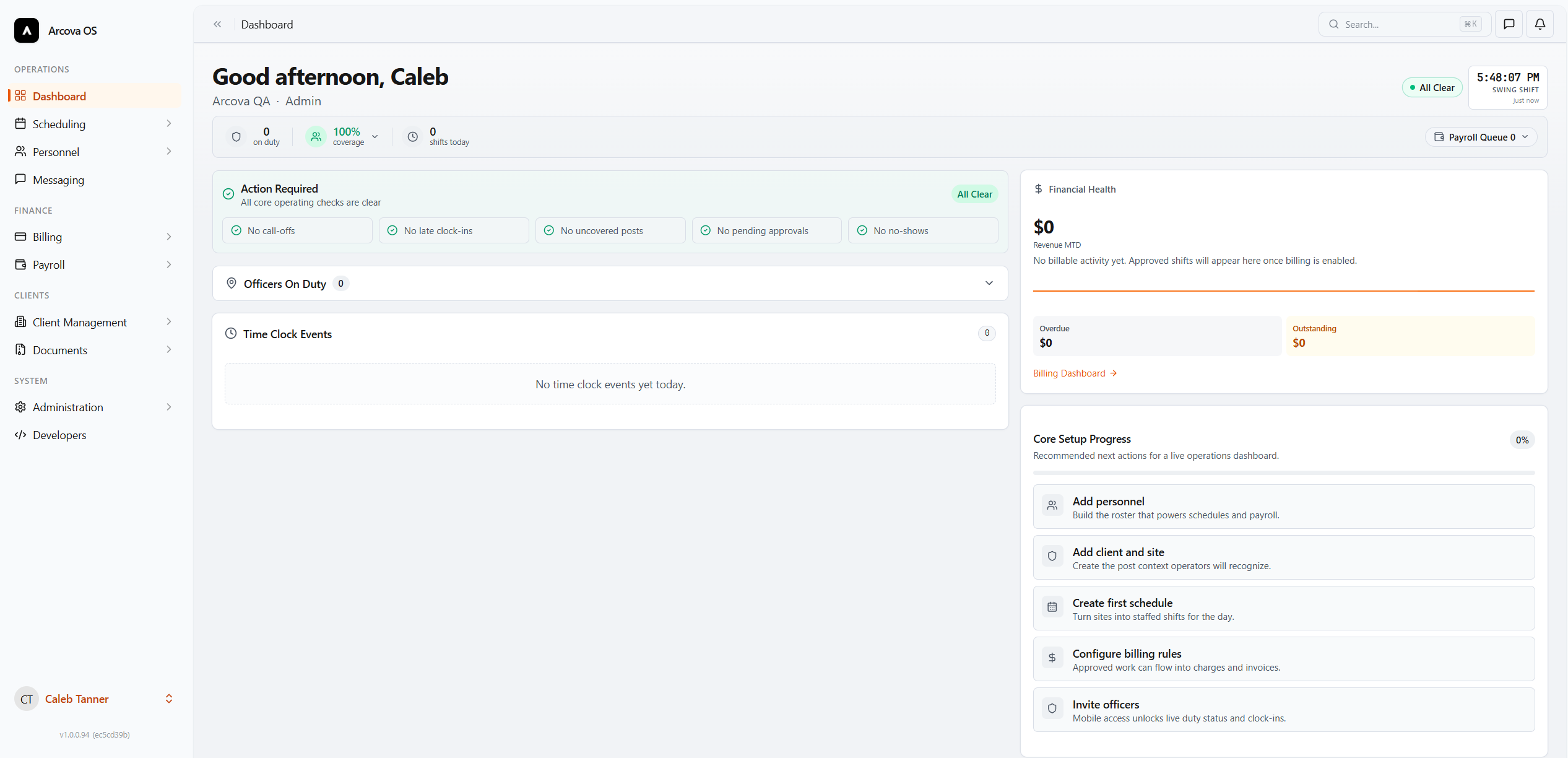The width and height of the screenshot is (1568, 758).
Task: Click the Payroll wallet icon
Action: 20,264
